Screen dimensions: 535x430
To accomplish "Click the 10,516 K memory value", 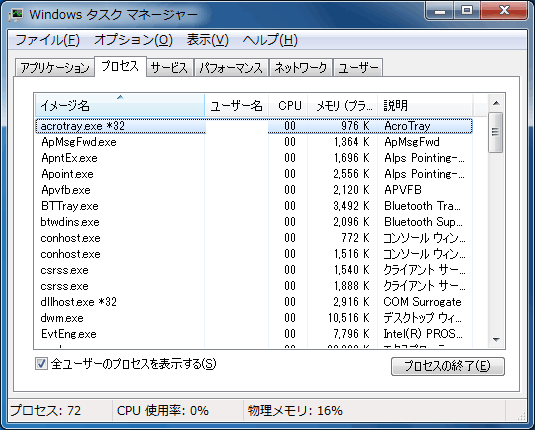I will (x=349, y=318).
